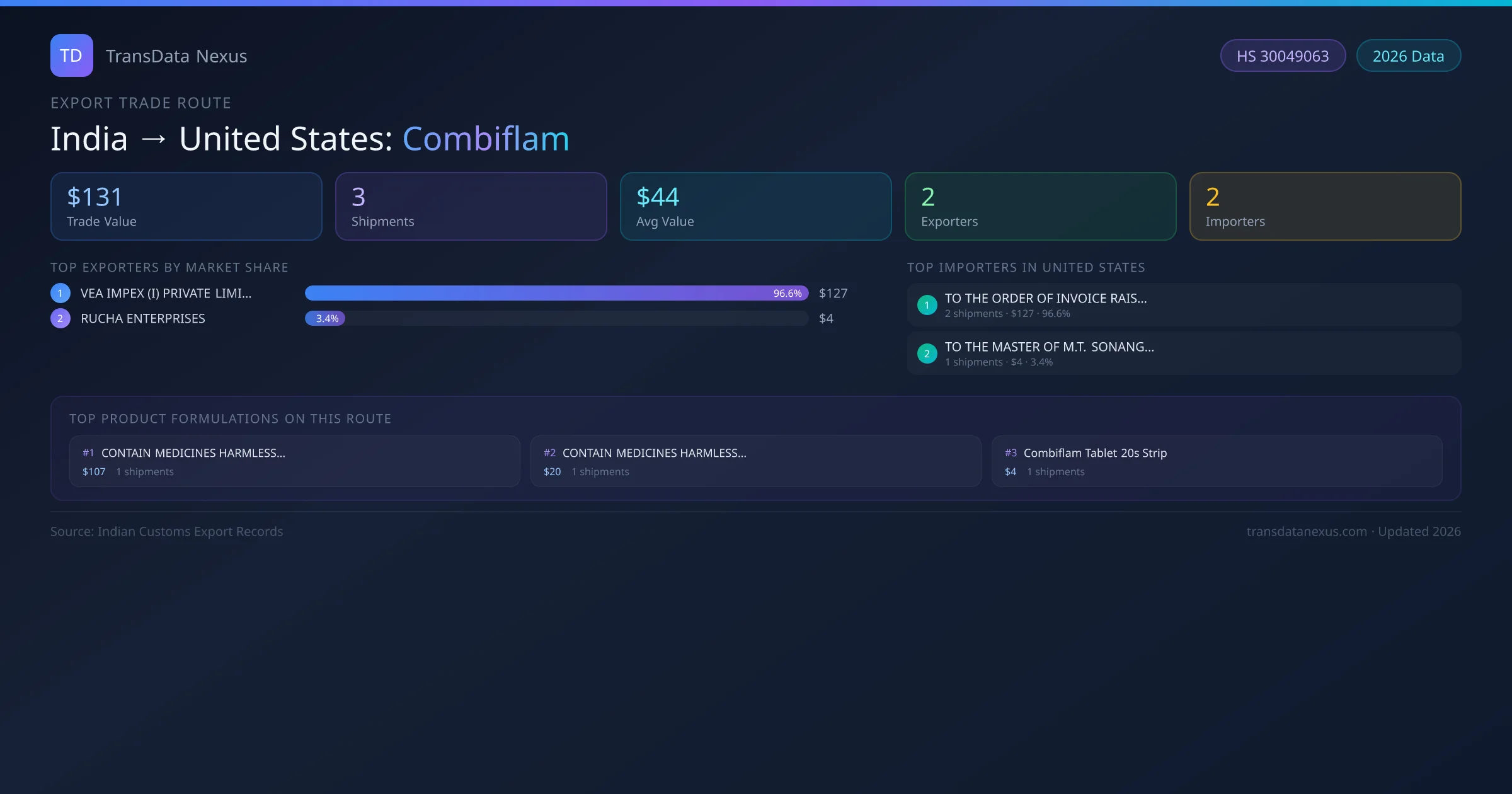The width and height of the screenshot is (1512, 794).
Task: Select the $44 Avg Value card
Action: point(756,207)
